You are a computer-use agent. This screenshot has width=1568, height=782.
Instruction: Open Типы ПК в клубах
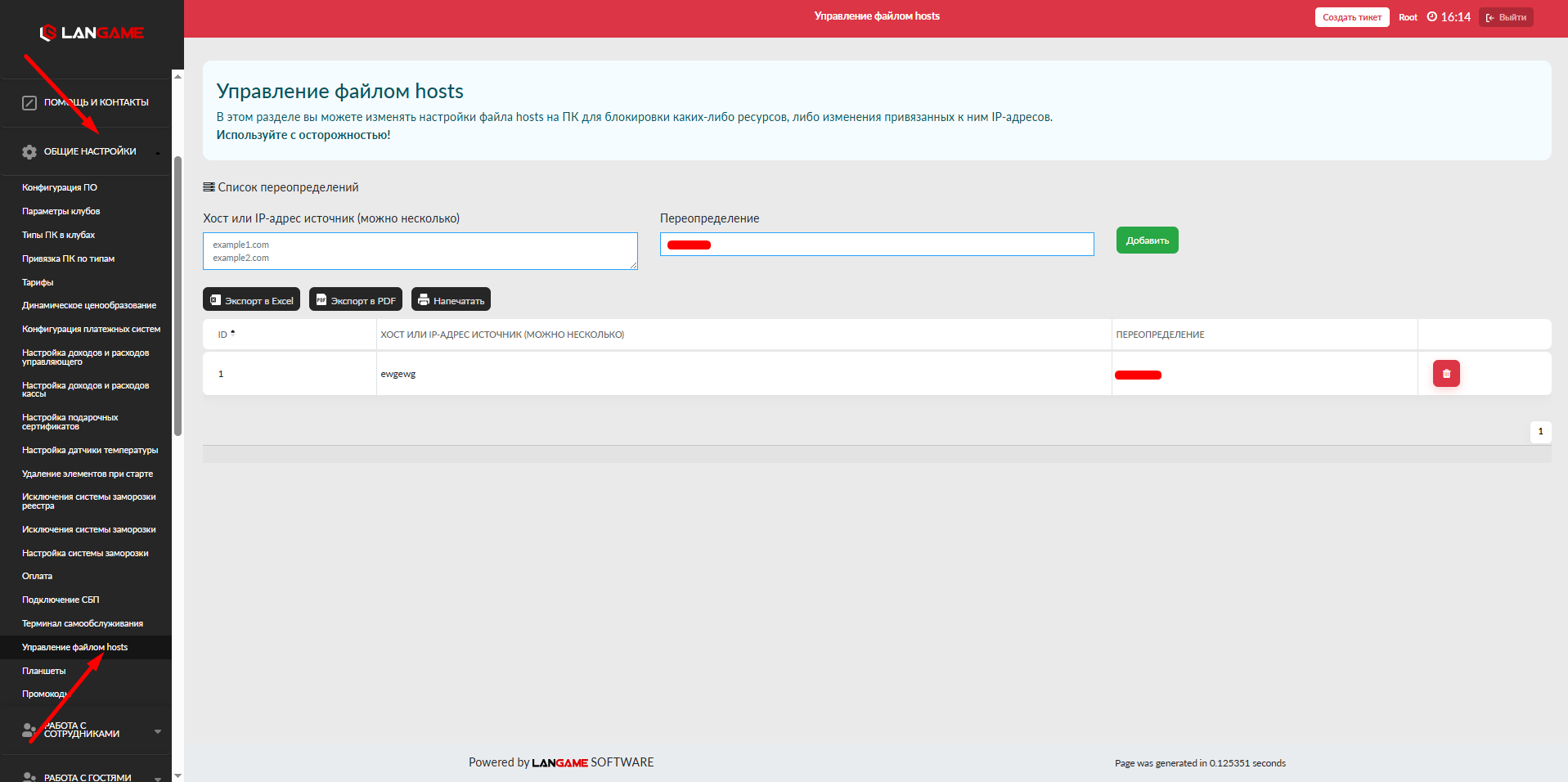click(58, 235)
